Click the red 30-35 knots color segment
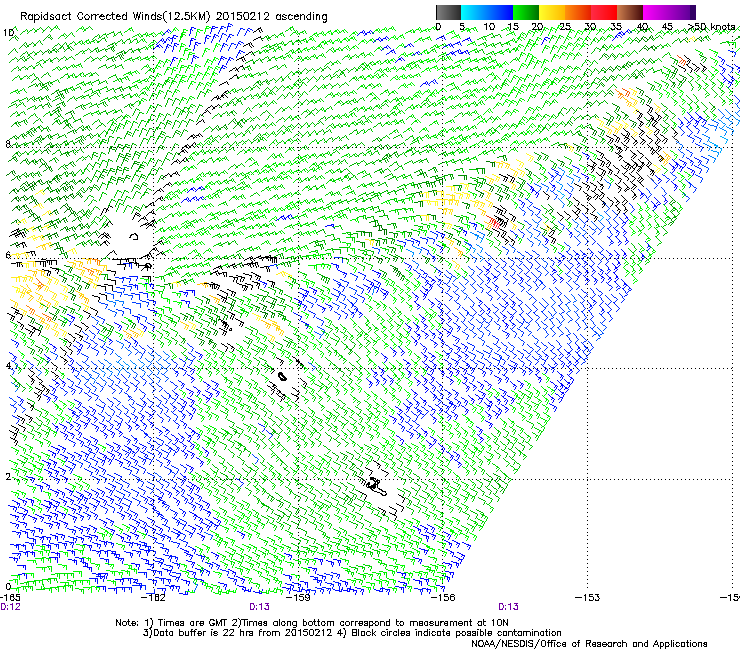 [x=604, y=12]
